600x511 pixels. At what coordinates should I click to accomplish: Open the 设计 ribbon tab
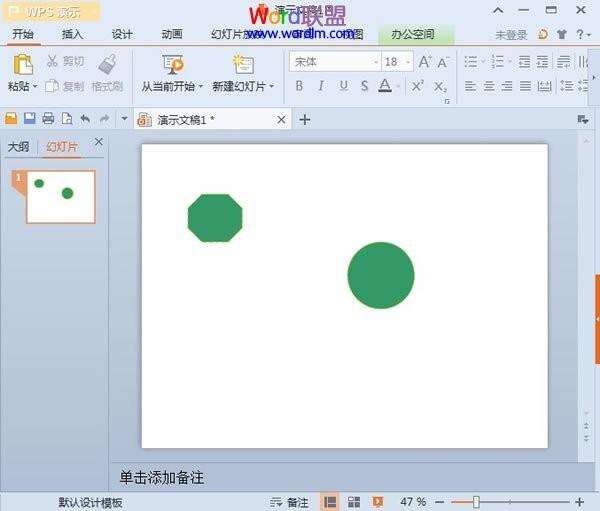[x=122, y=34]
